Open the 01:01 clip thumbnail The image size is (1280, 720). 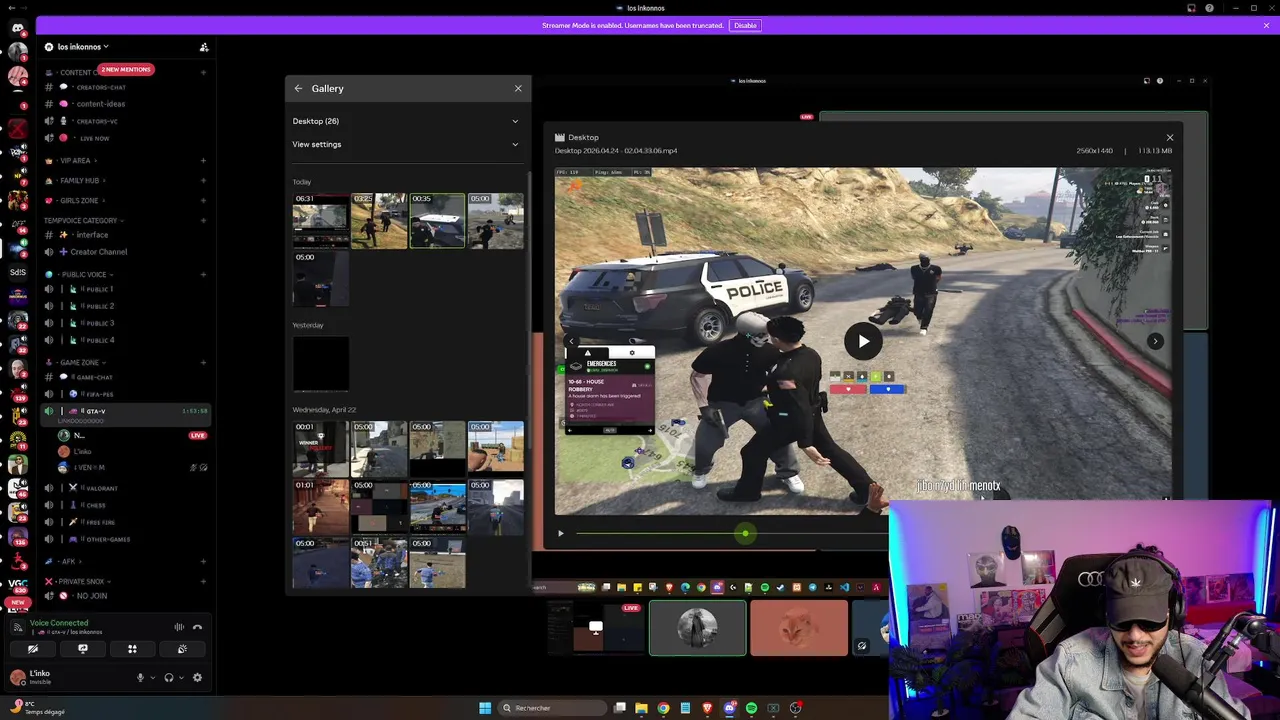[x=320, y=506]
